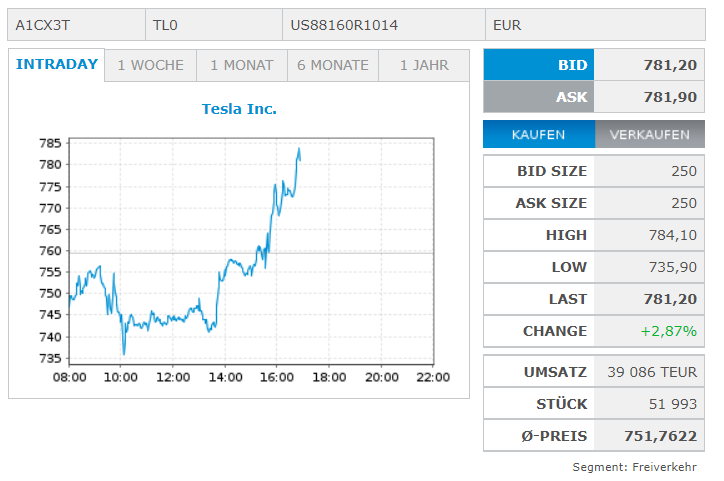Click the Tesla Inc. chart title
Viewport: 724px width, 481px height.
click(239, 109)
